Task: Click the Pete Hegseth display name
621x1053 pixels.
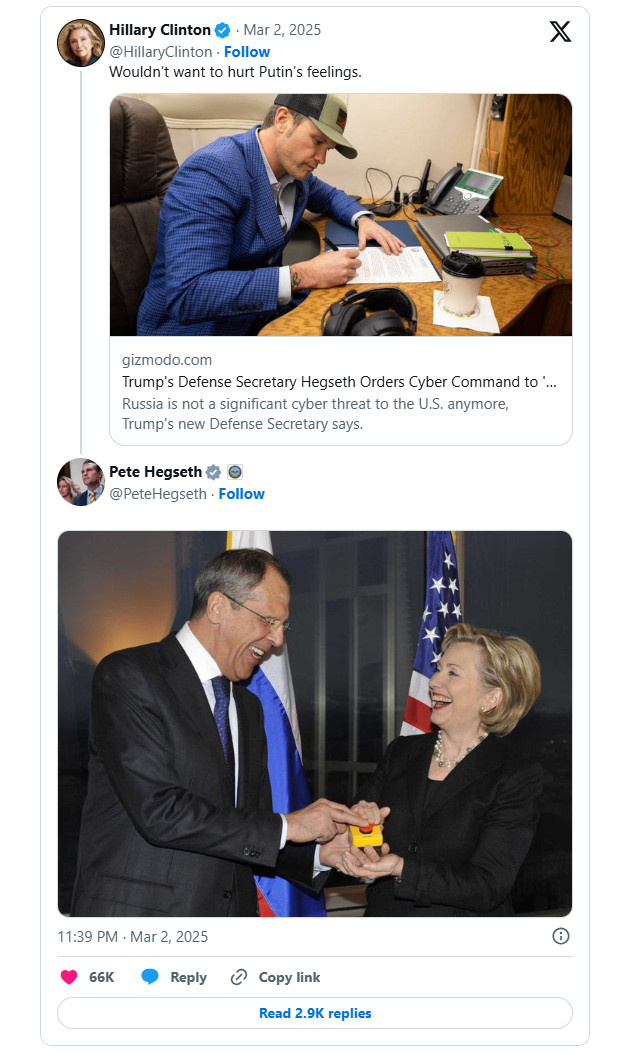Action: [155, 472]
